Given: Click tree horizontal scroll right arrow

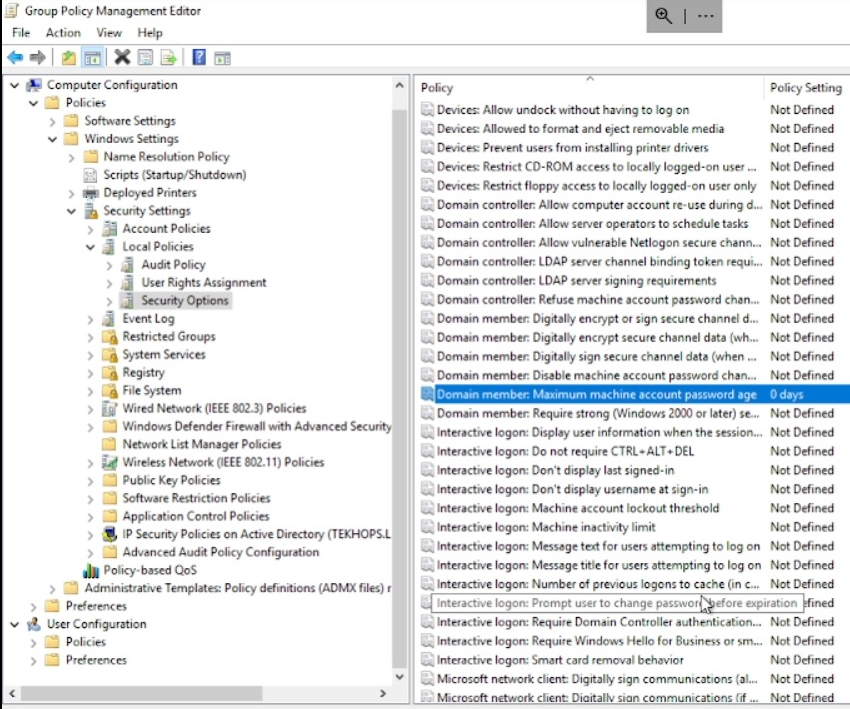Looking at the screenshot, I should [383, 693].
